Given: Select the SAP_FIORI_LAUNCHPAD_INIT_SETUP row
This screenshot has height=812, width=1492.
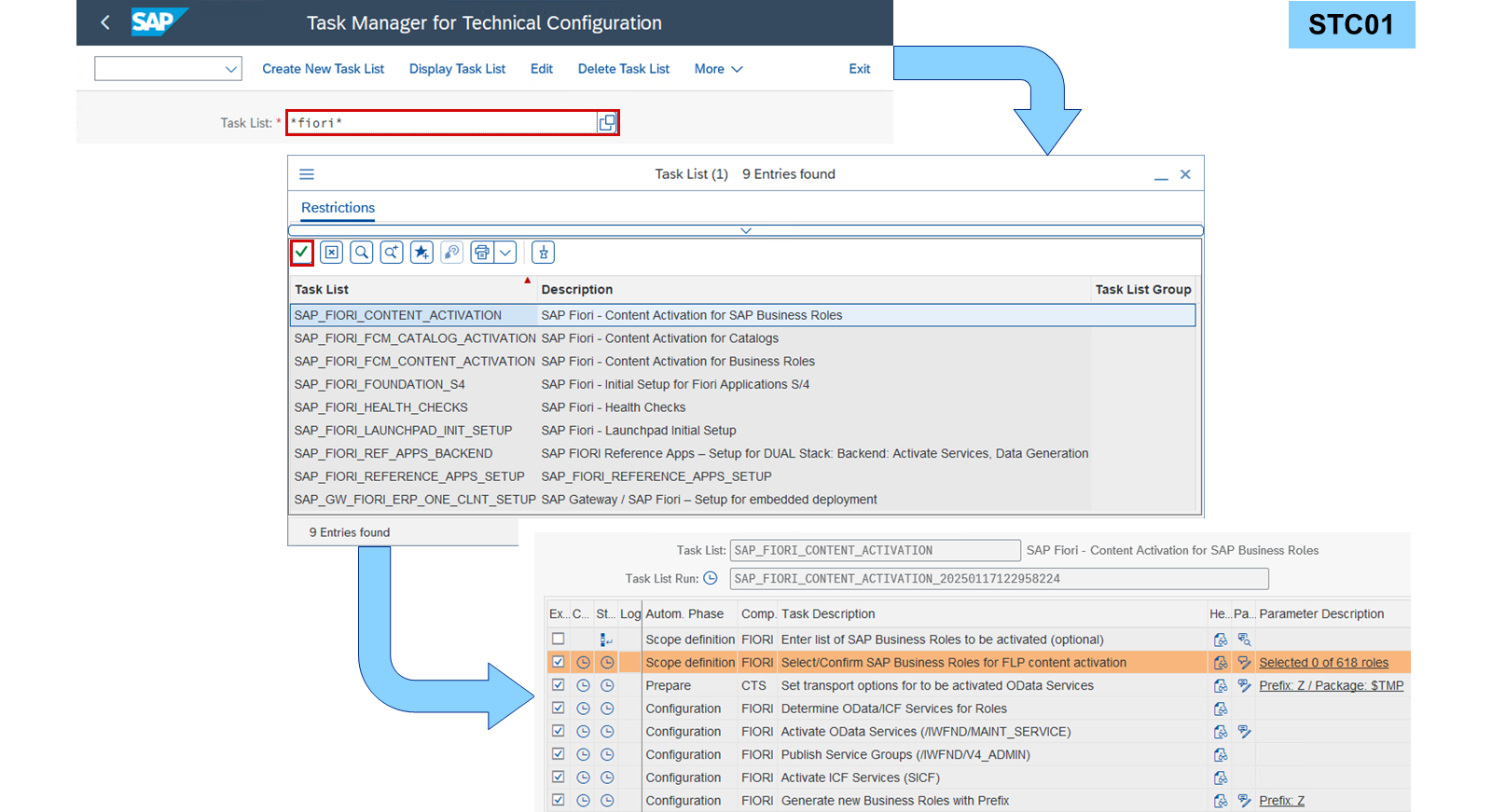Looking at the screenshot, I should click(x=742, y=430).
